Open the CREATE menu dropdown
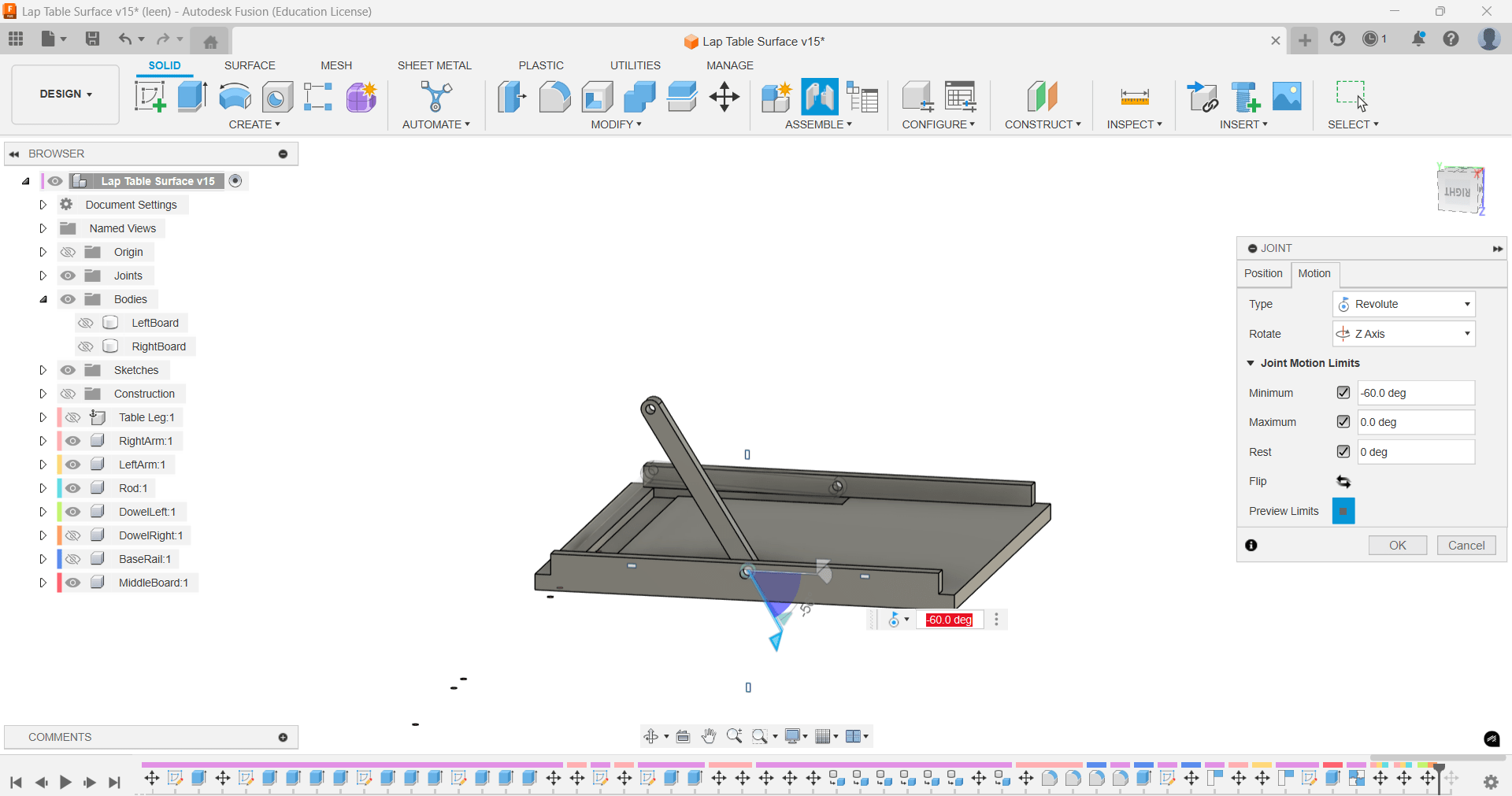This screenshot has height=796, width=1512. coord(254,124)
